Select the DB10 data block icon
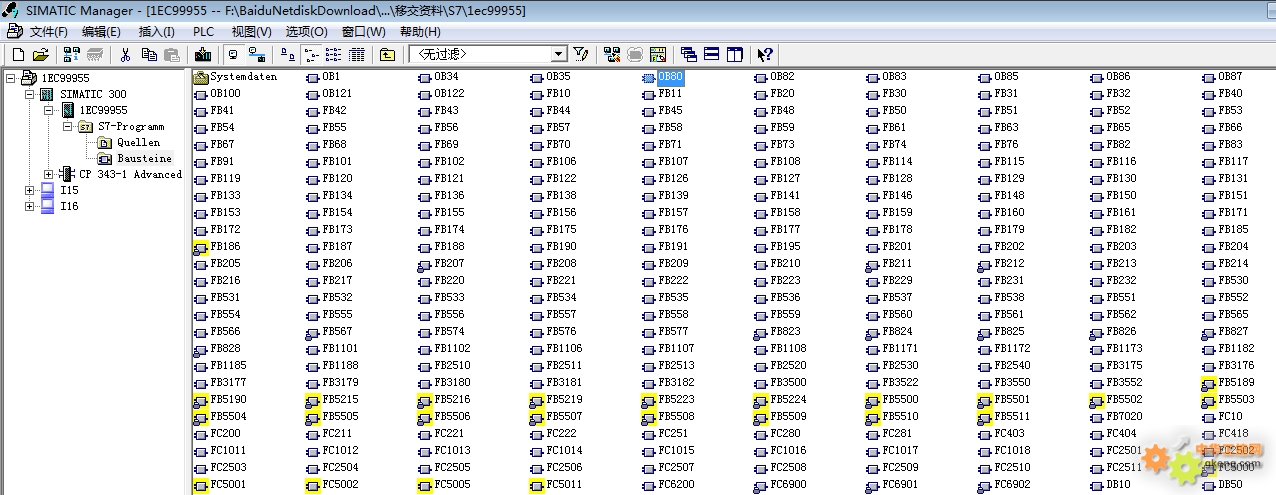 (1097, 485)
